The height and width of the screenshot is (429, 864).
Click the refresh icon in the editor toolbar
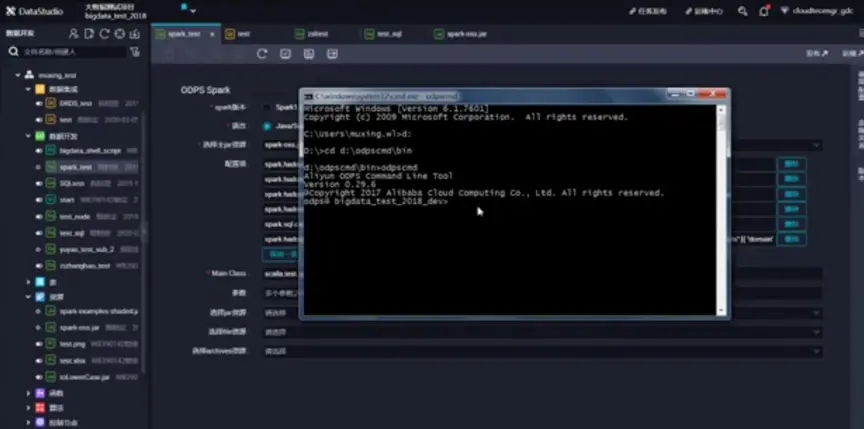tap(262, 54)
